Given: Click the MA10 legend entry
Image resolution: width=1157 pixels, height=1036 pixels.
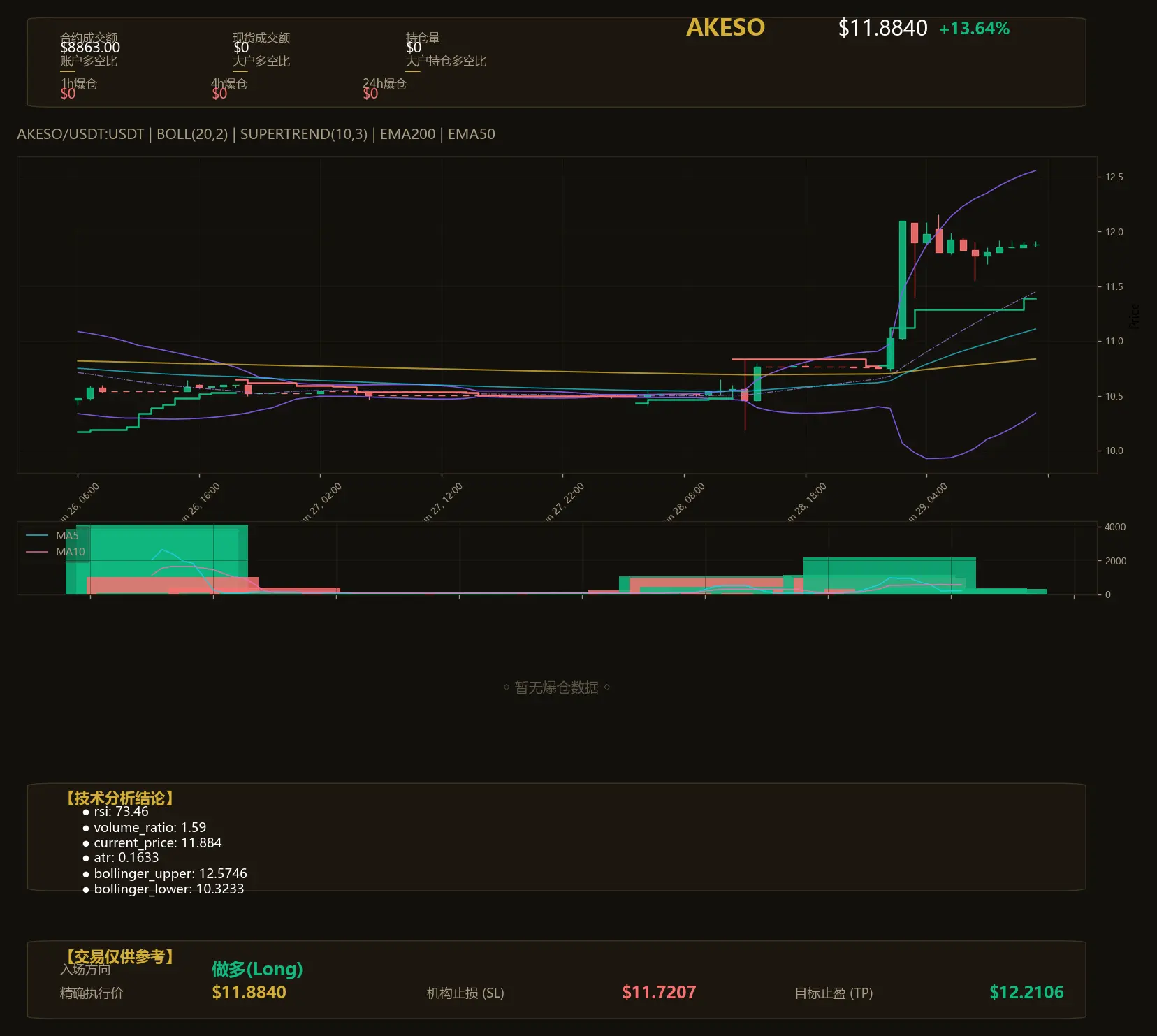Looking at the screenshot, I should 55,552.
